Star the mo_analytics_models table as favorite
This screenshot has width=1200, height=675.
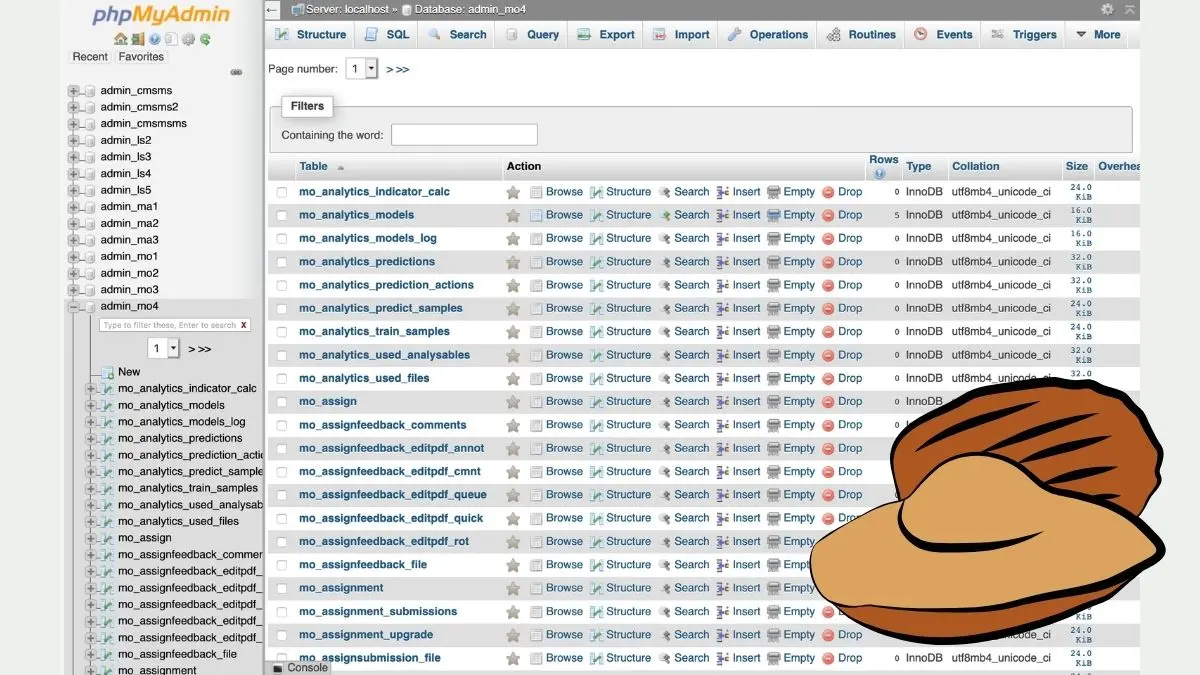(513, 215)
